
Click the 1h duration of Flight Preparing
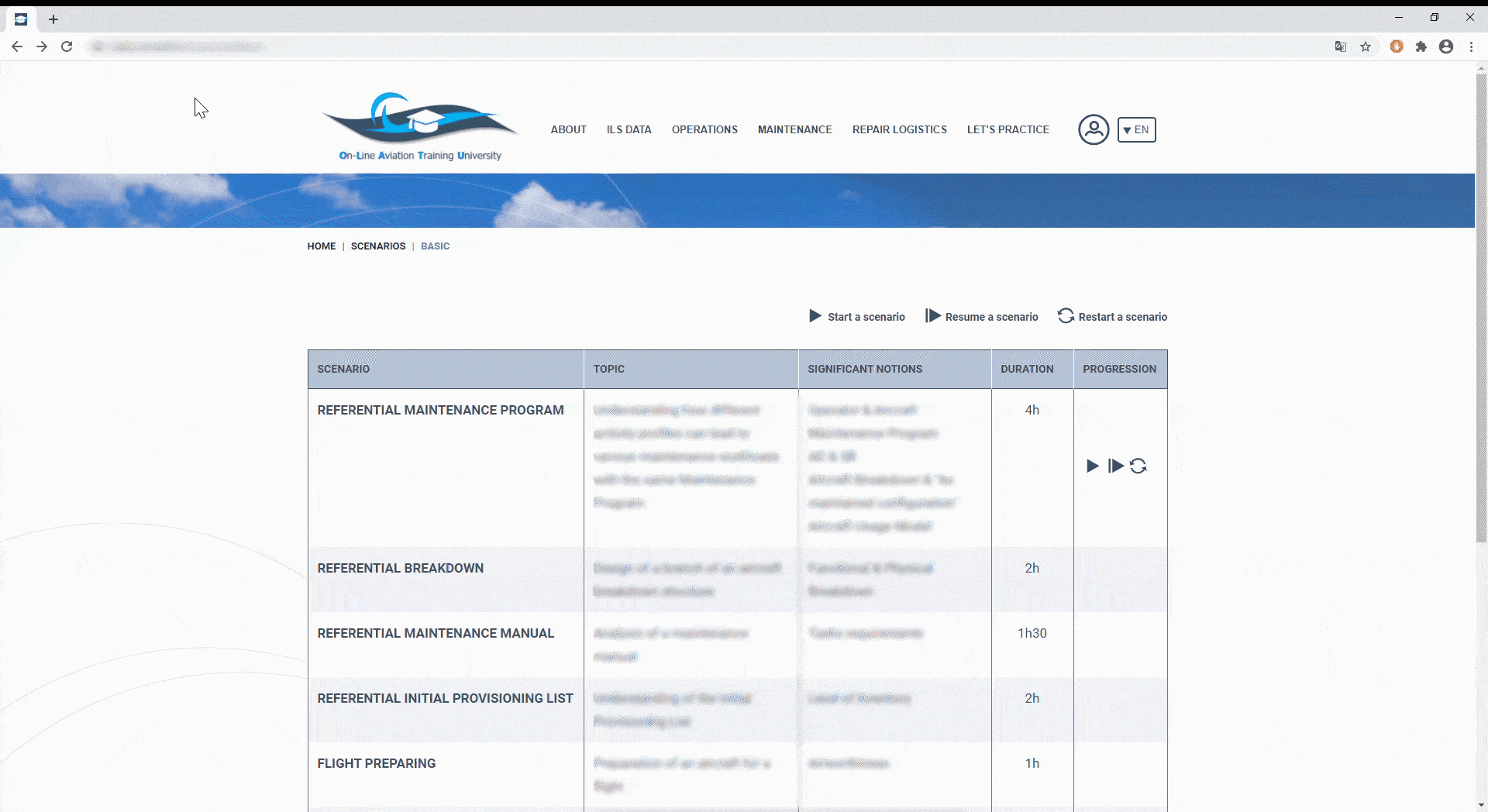(1032, 763)
